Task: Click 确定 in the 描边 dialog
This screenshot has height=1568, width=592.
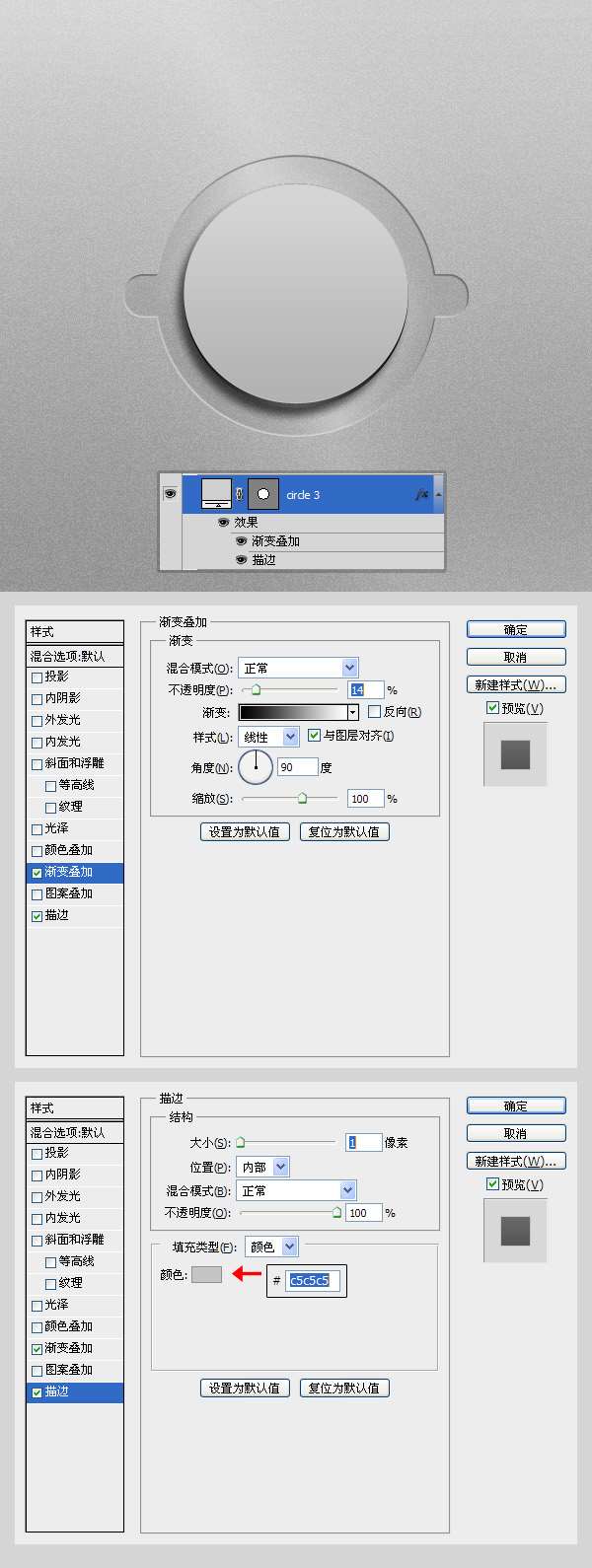Action: click(516, 1105)
